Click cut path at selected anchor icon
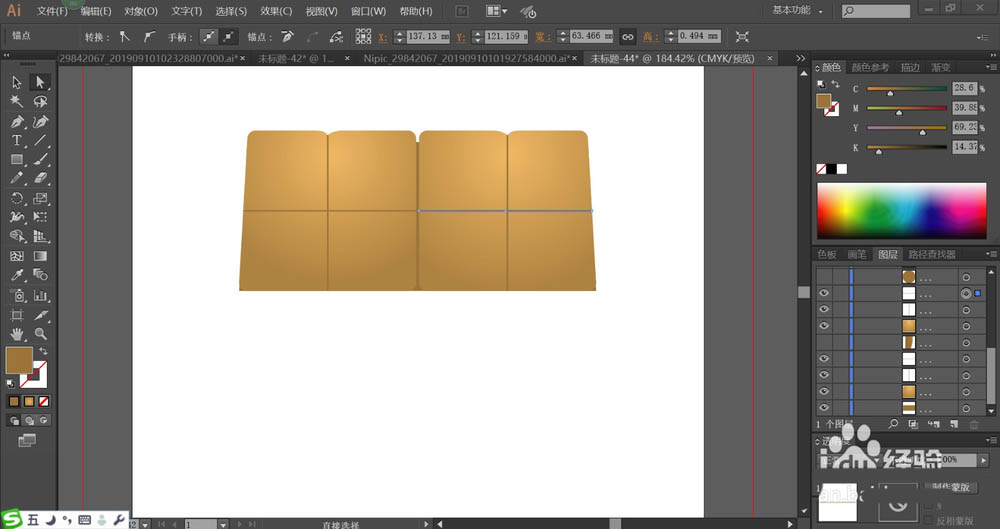Screen dimensions: 1000x529 point(337,37)
